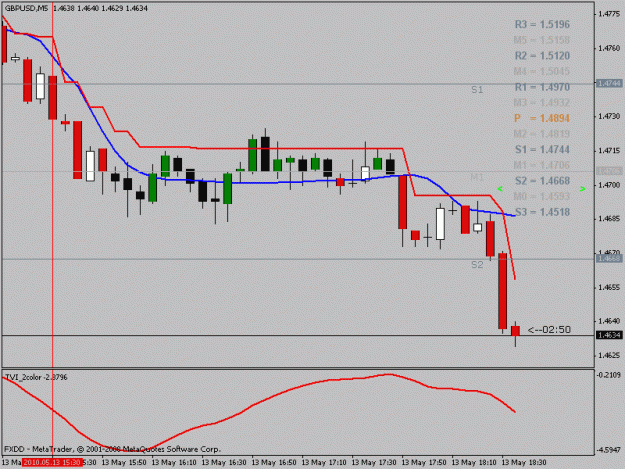Select the R2 = 1.5120 pivot label
Viewport: 625px width, 469px height.
click(542, 56)
